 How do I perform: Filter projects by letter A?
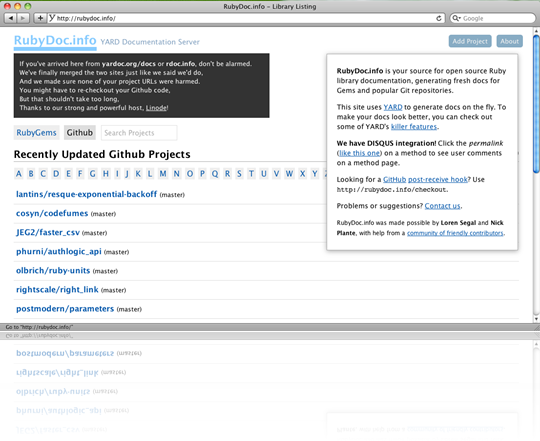tap(19, 174)
